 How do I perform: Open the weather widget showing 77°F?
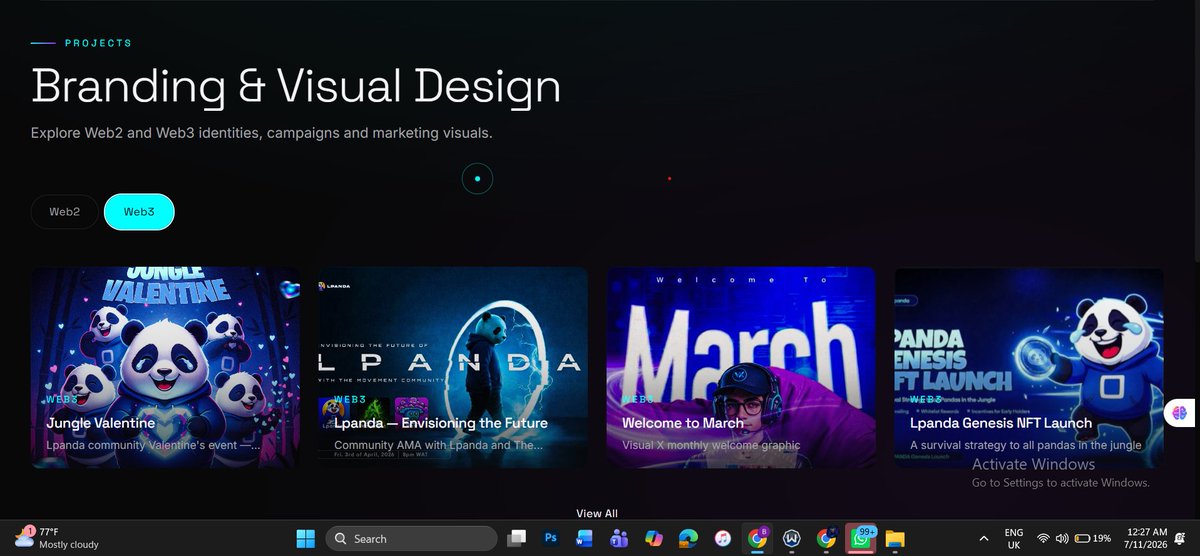point(55,538)
